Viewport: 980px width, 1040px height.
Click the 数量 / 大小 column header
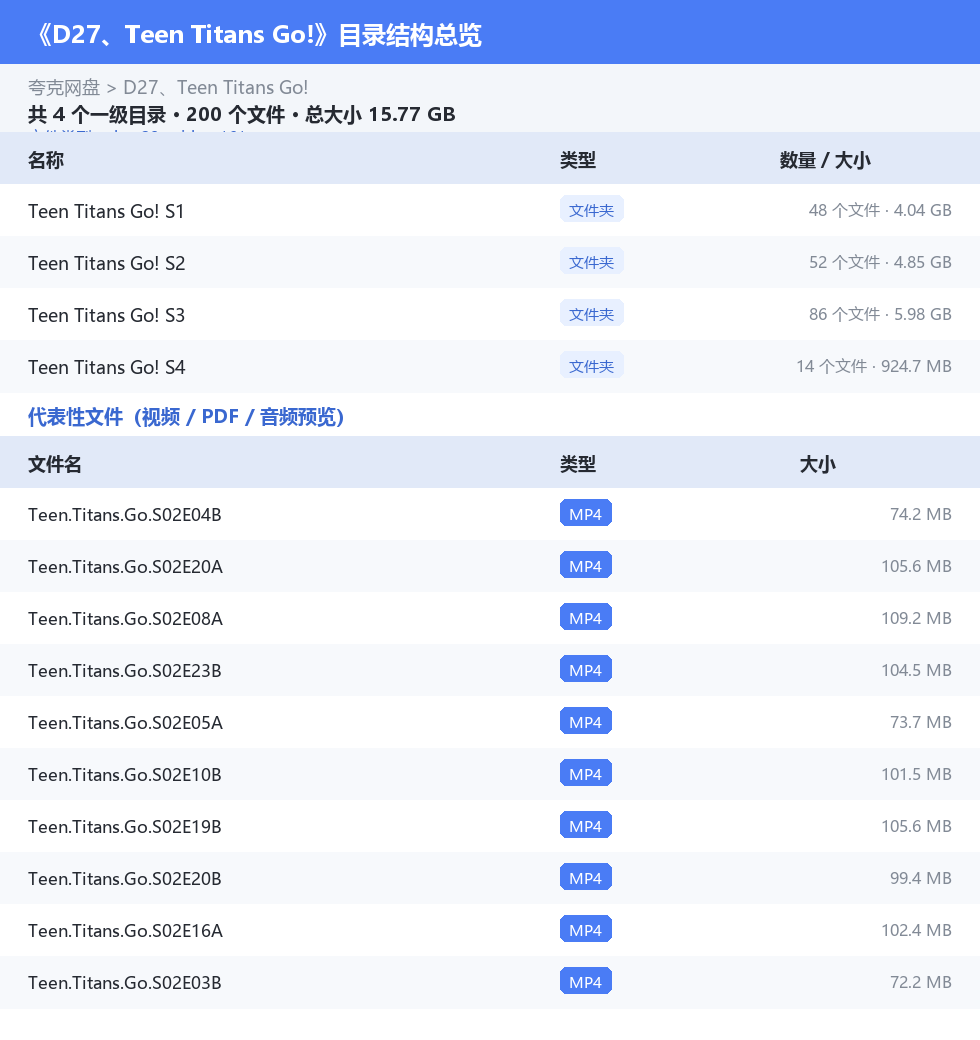click(x=825, y=160)
